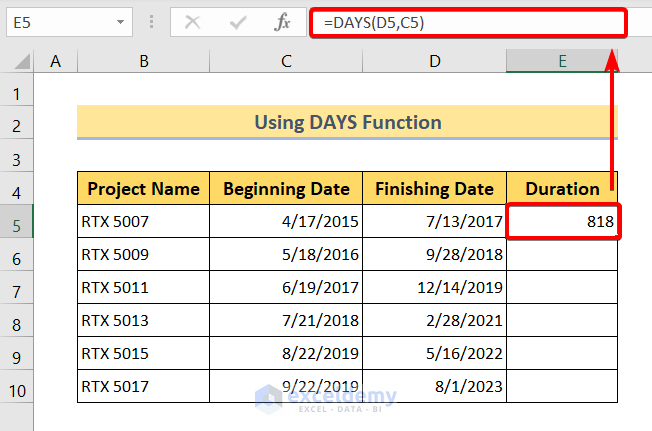The height and width of the screenshot is (431, 652).
Task: Select column C header
Action: pos(286,62)
